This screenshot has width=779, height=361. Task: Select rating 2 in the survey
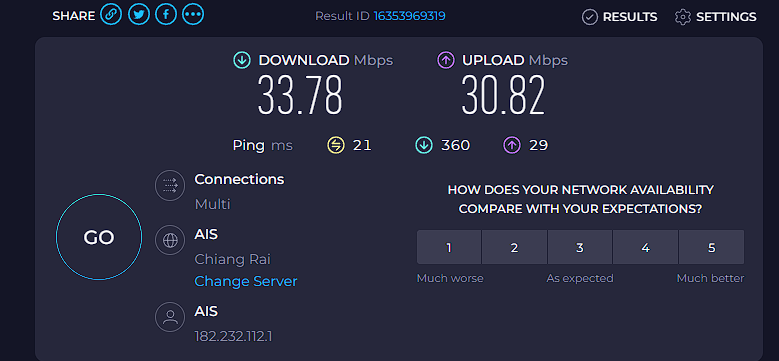[x=514, y=247]
